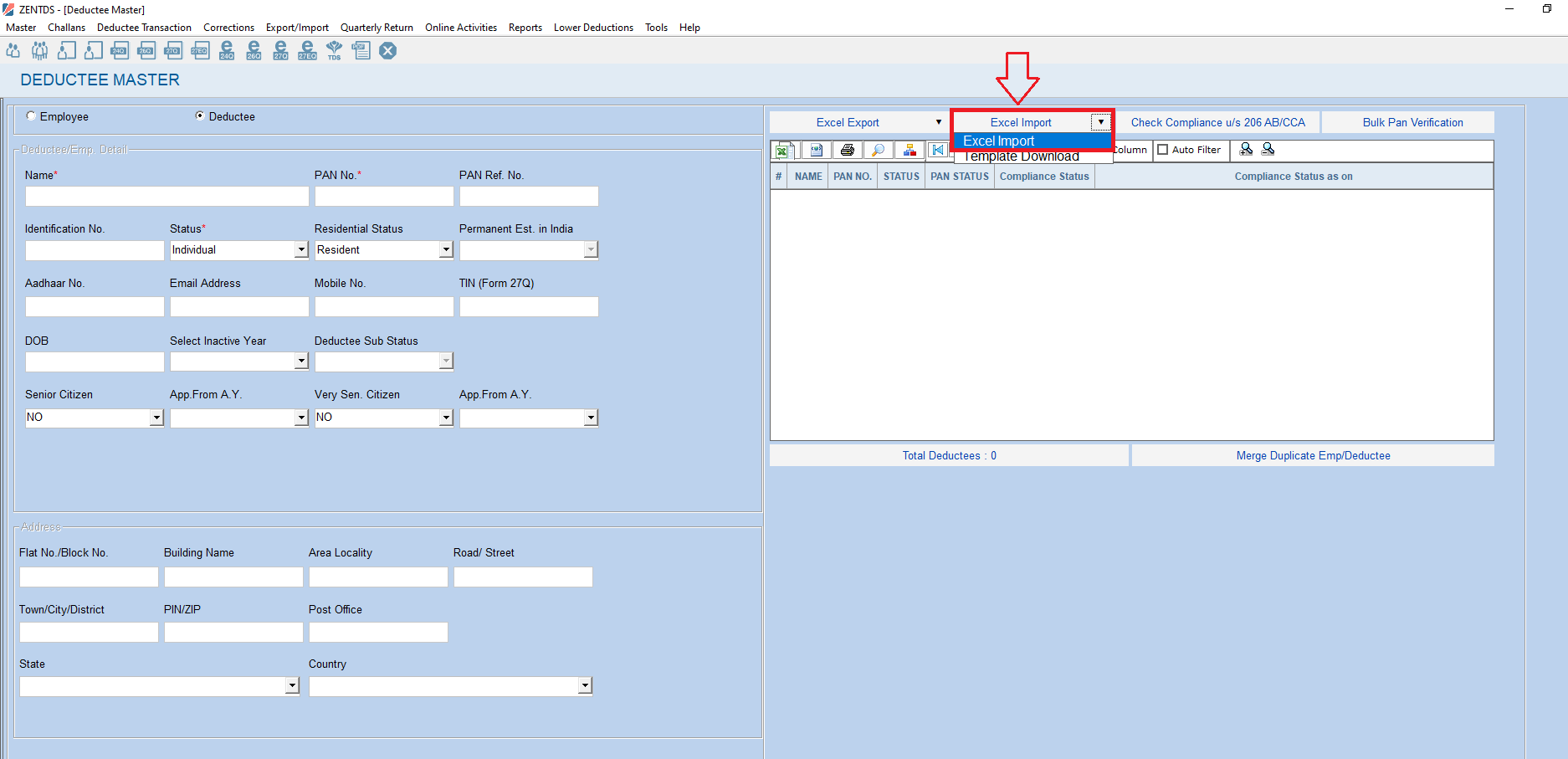Image resolution: width=1568 pixels, height=759 pixels.
Task: Choose Excel Import from the dropdown list
Action: [x=1033, y=141]
